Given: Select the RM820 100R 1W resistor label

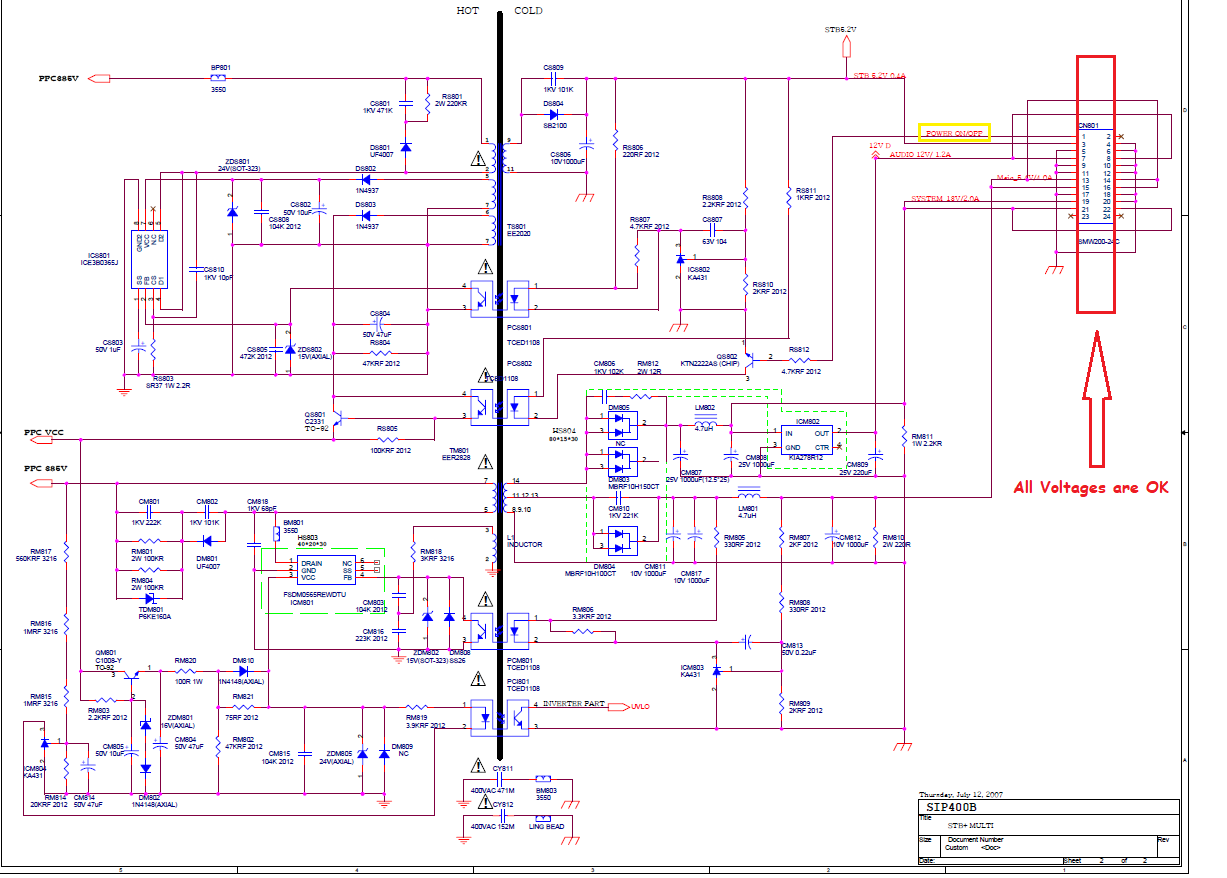Looking at the screenshot, I should tap(186, 671).
